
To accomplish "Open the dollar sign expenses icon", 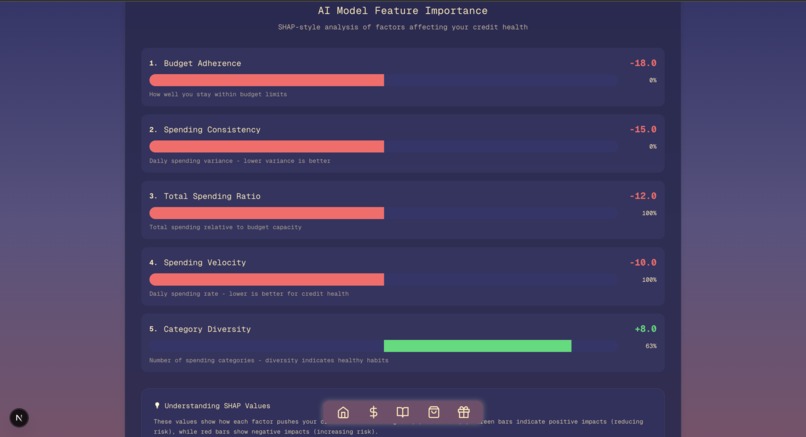I will [374, 412].
